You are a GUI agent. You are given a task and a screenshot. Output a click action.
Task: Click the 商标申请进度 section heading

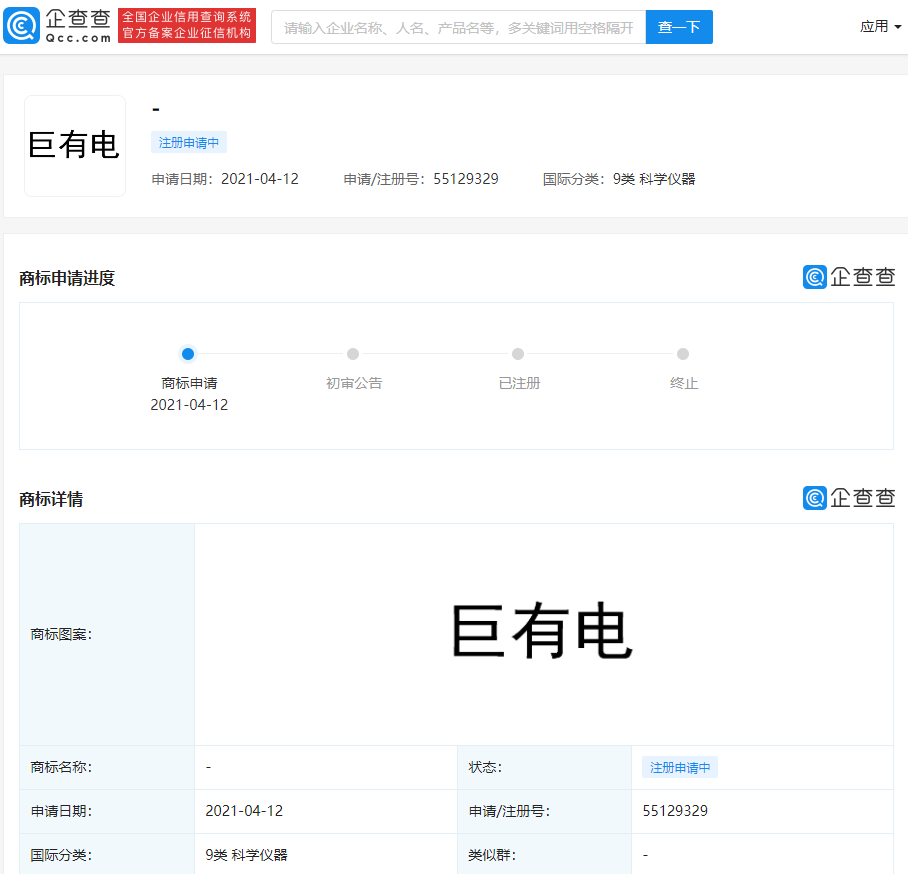point(67,279)
